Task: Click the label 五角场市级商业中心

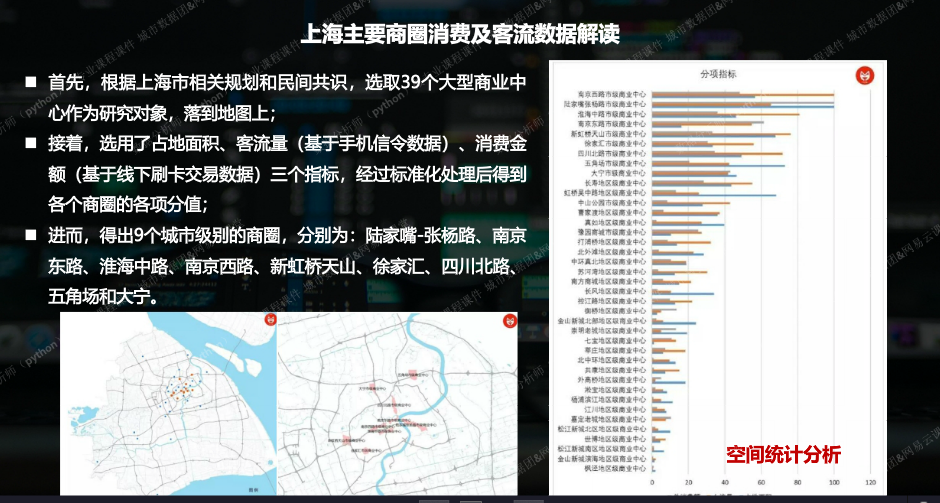Action: [x=615, y=163]
